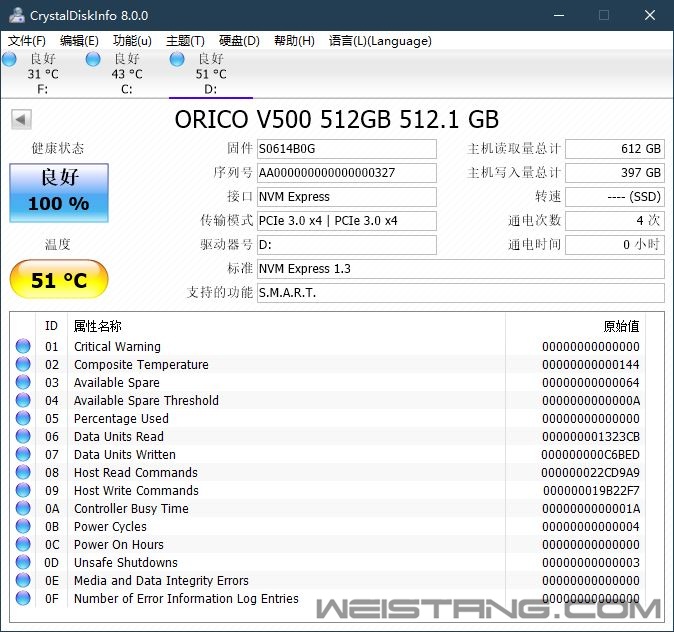The height and width of the screenshot is (632, 674).
Task: Click raw value 0000000000001A
Action: pos(591,509)
